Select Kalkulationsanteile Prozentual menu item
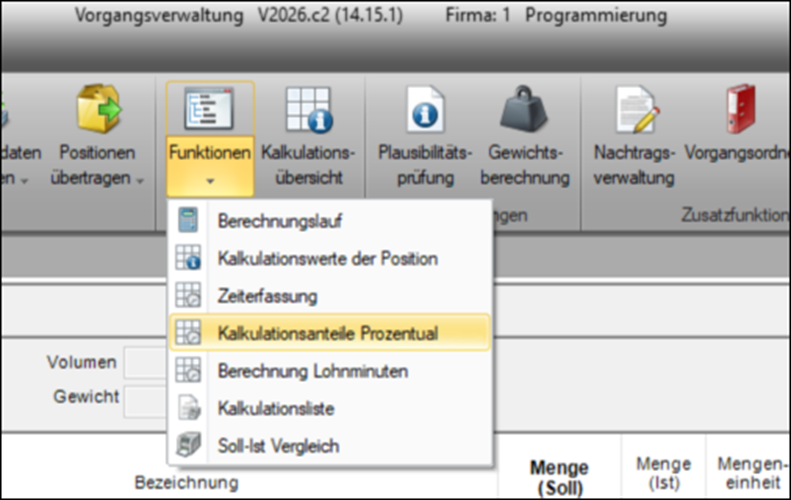Screen dimensions: 791x500 327,333
